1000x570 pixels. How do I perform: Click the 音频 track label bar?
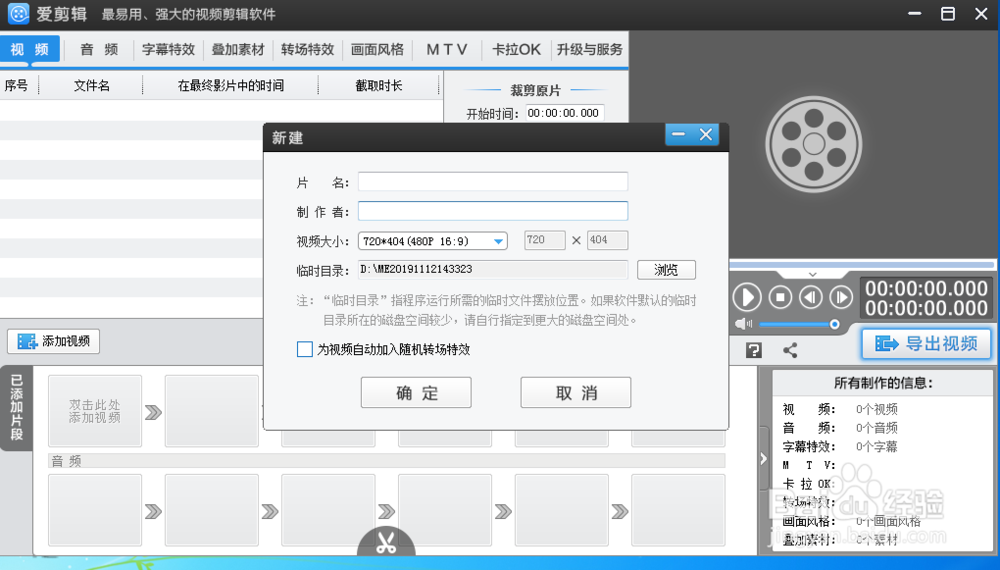386,460
